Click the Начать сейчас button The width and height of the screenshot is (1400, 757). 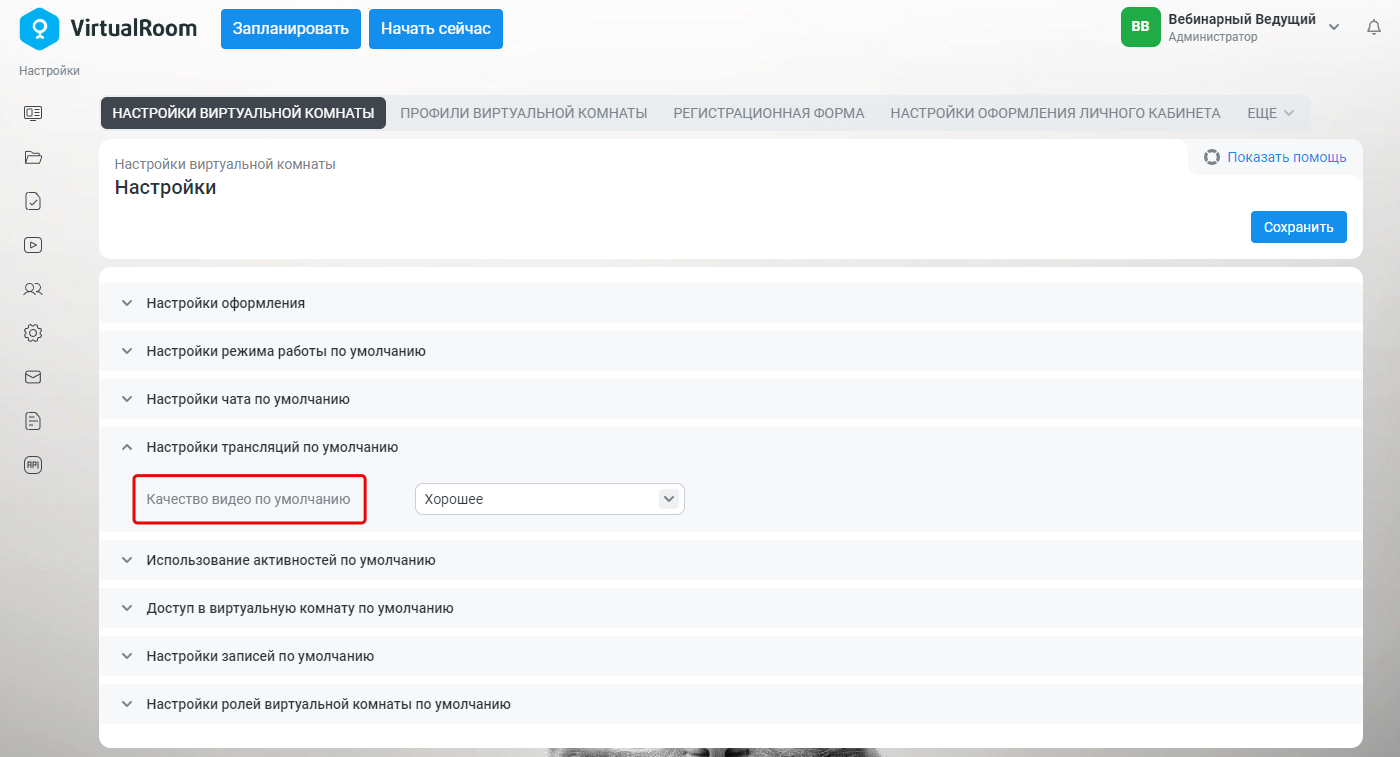(436, 29)
